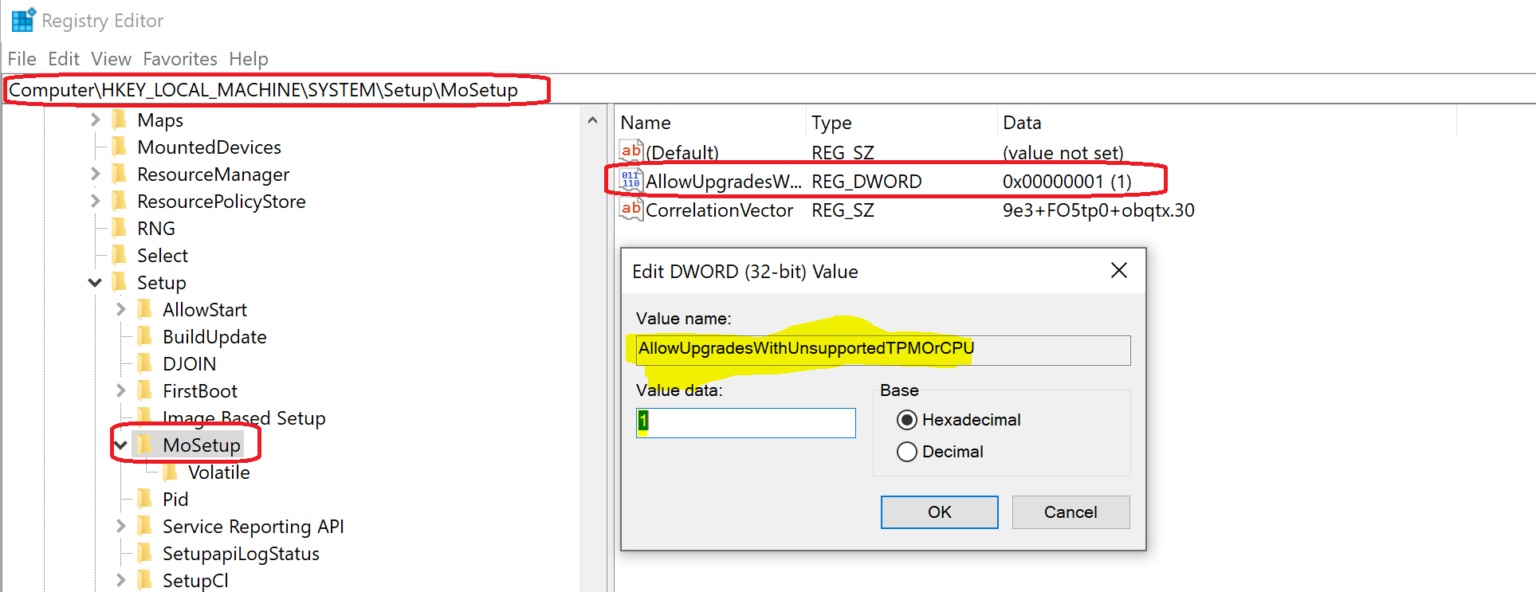Click the ResourcePolicyStore folder icon

119,201
